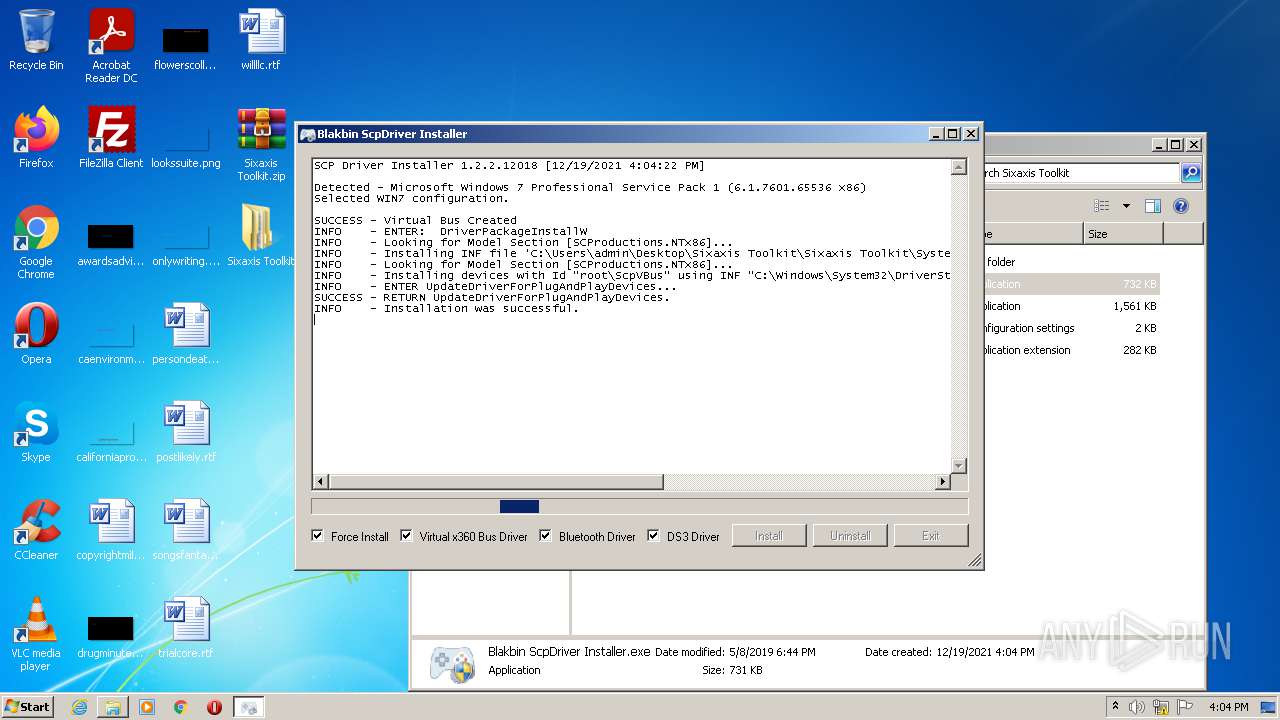The image size is (1280, 720).
Task: Toggle the Explorer preview pane icon
Action: point(1152,206)
